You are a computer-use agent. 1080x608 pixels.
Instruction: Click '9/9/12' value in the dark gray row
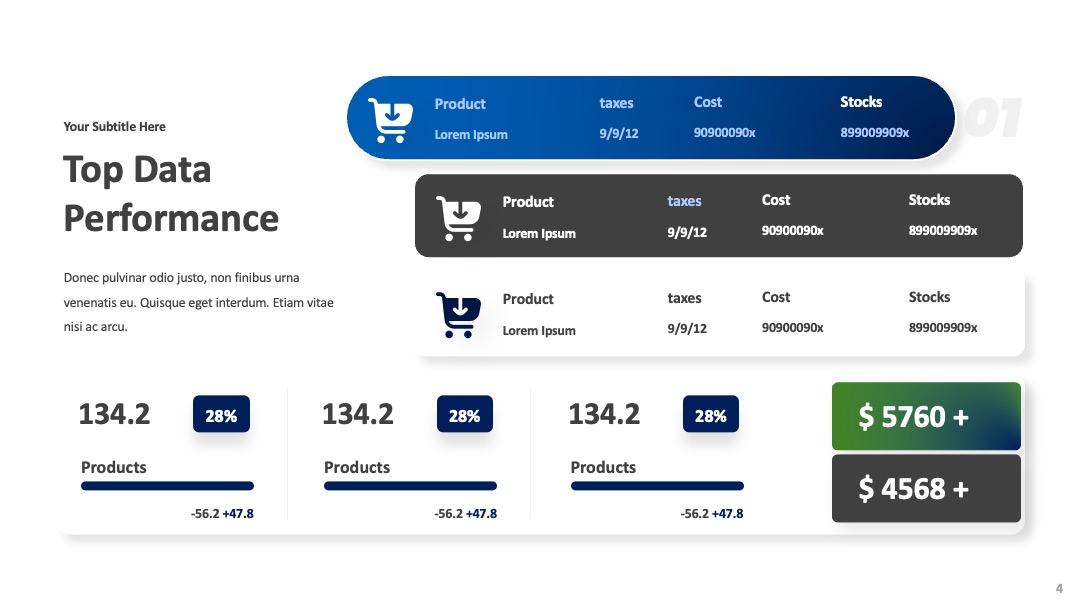point(687,232)
